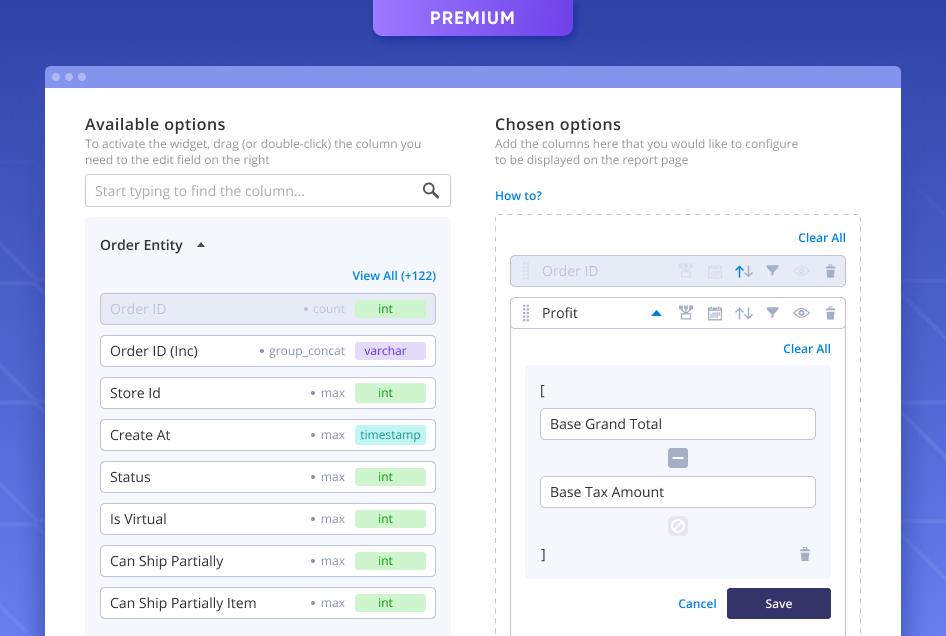Click the PREMIUM banner button
946x636 pixels.
click(x=472, y=17)
